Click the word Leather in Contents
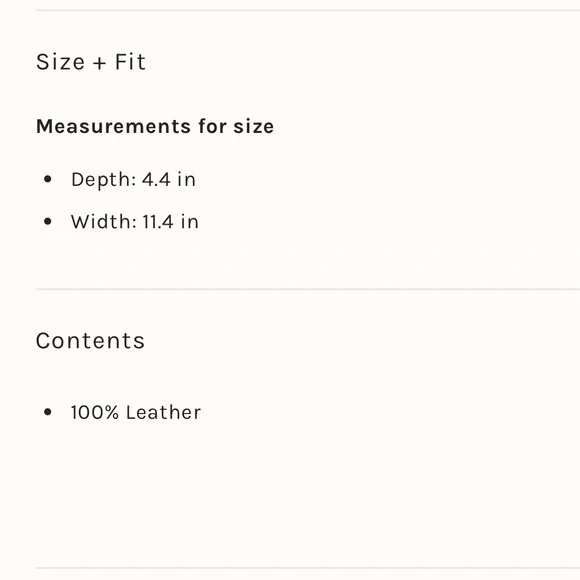This screenshot has height=580, width=580. click(x=163, y=412)
